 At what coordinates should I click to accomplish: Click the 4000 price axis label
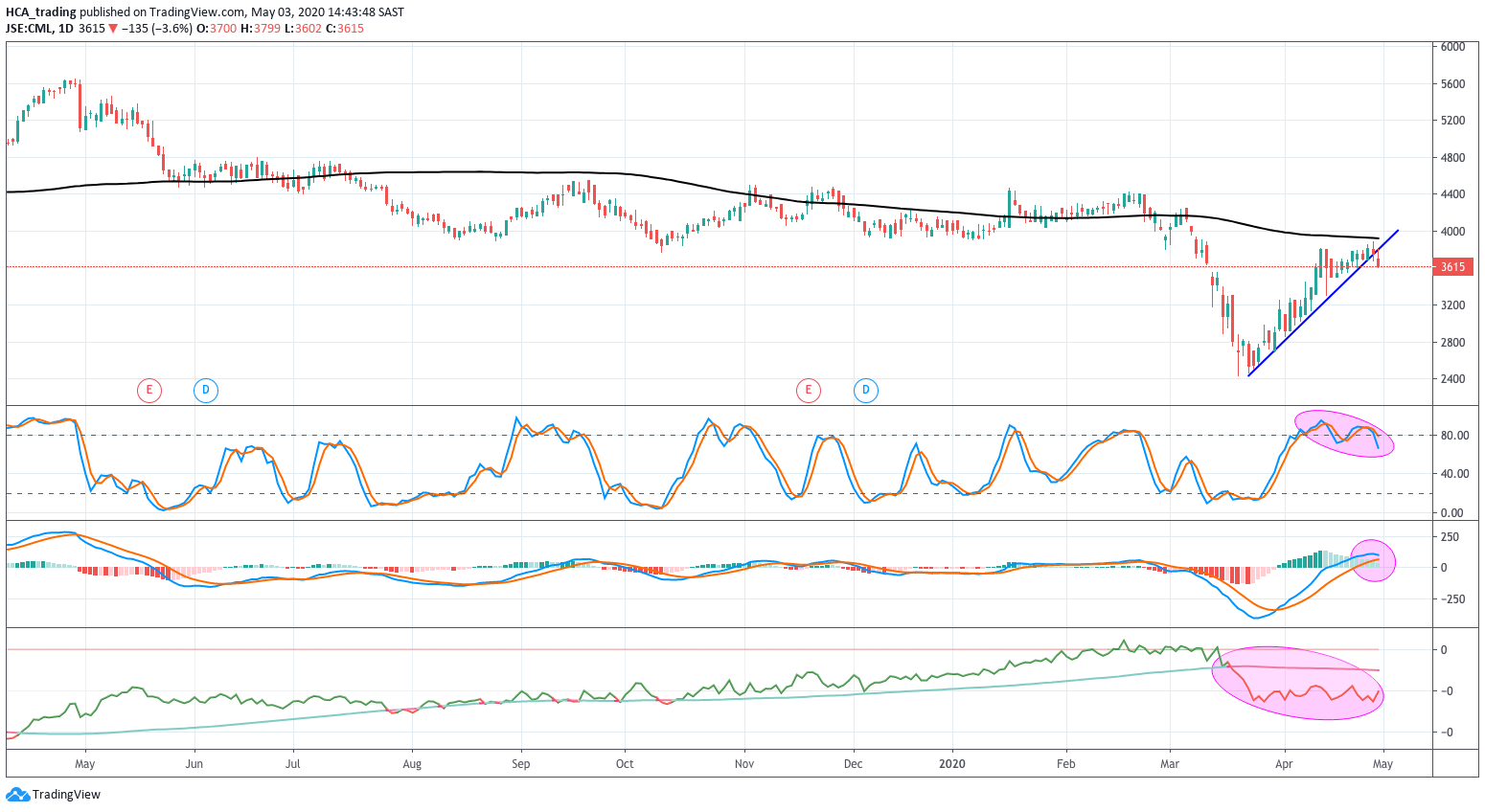(1453, 232)
